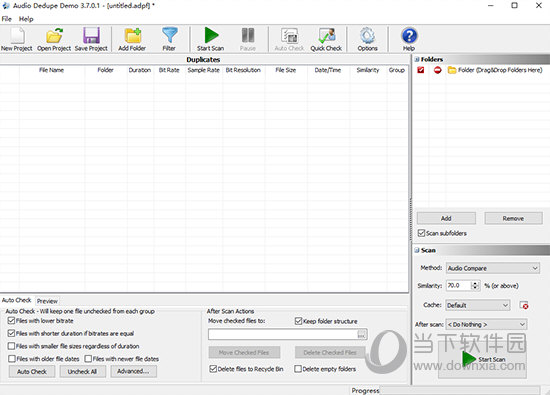
Task: Save Project with floppy icon
Action: tap(91, 39)
